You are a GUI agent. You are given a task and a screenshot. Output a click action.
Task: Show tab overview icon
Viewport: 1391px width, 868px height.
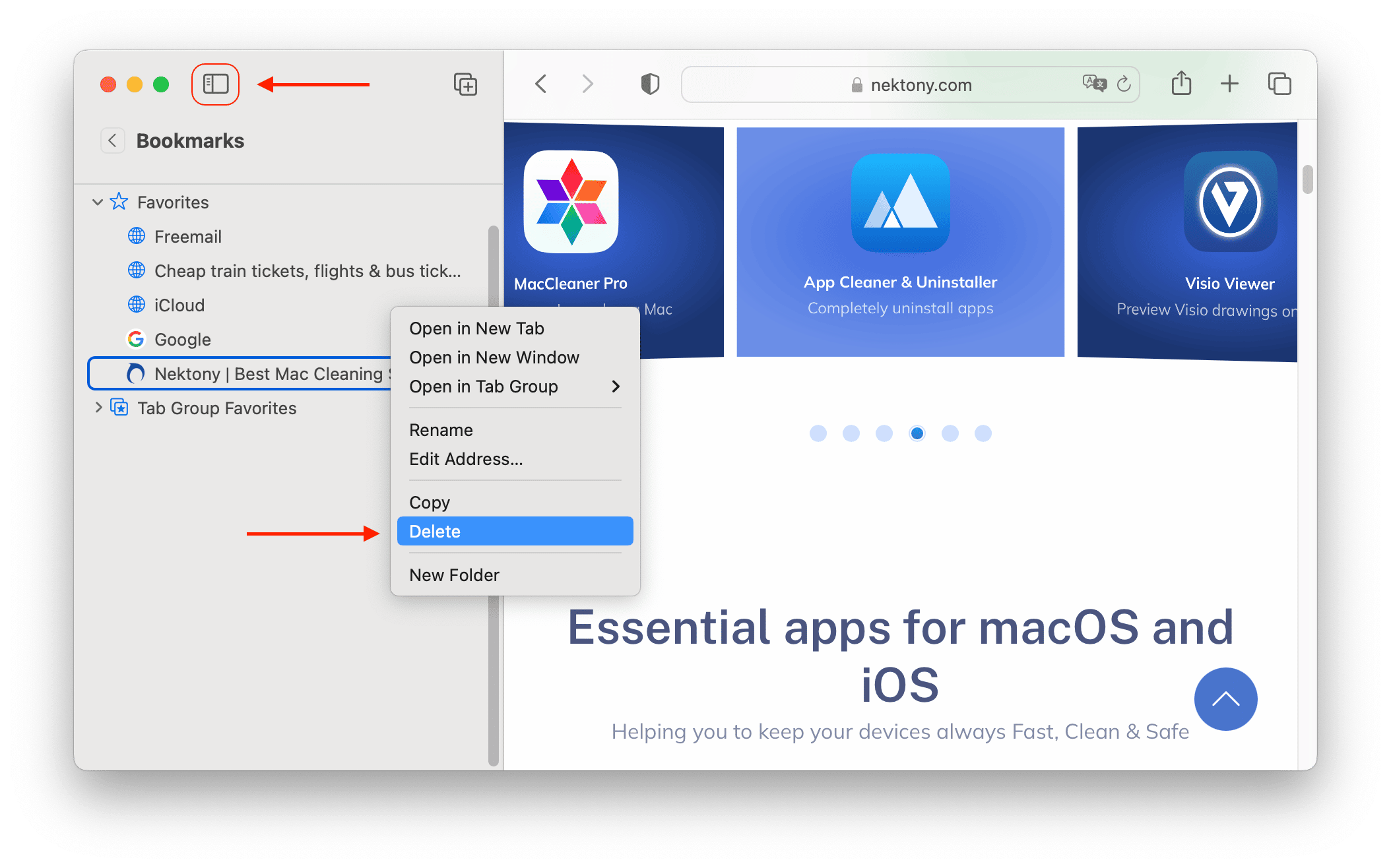tap(1279, 84)
